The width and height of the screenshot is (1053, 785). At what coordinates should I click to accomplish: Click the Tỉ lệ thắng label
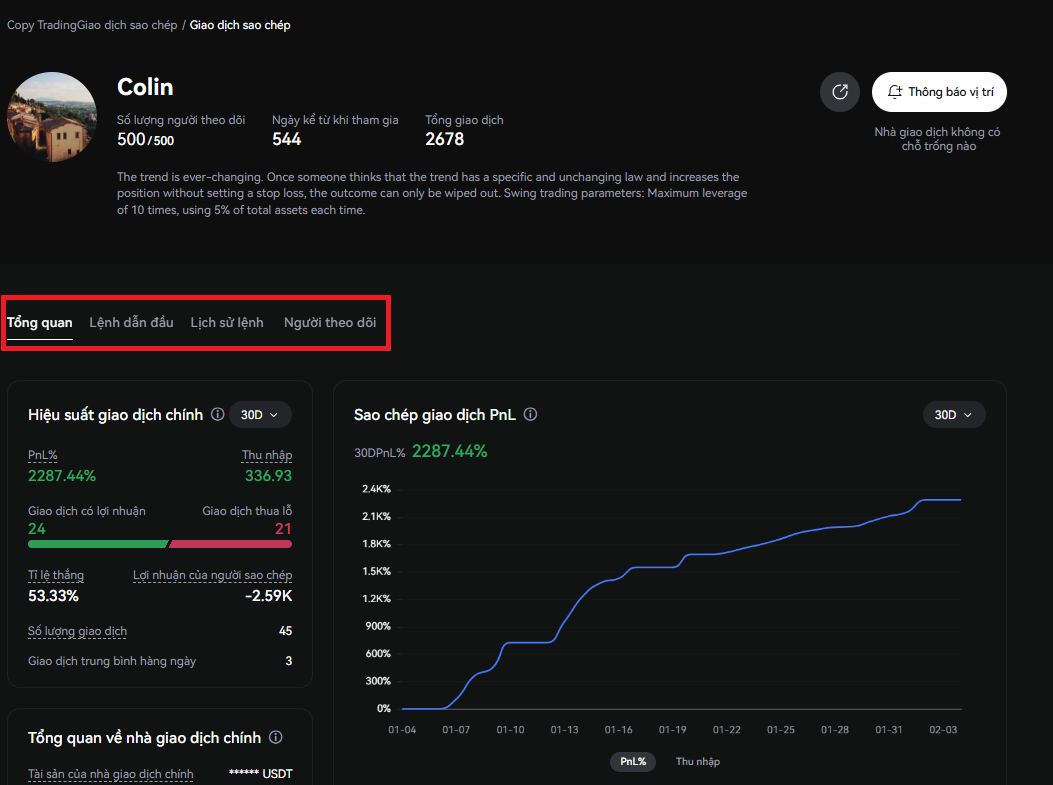coord(56,576)
